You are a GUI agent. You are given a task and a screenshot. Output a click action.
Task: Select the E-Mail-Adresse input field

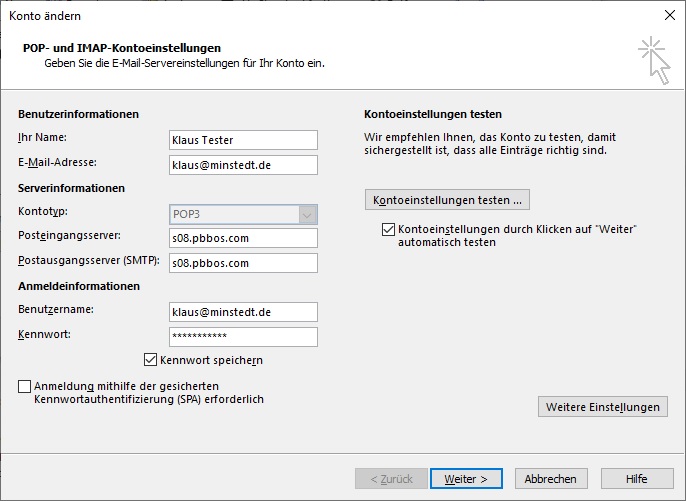(x=244, y=165)
